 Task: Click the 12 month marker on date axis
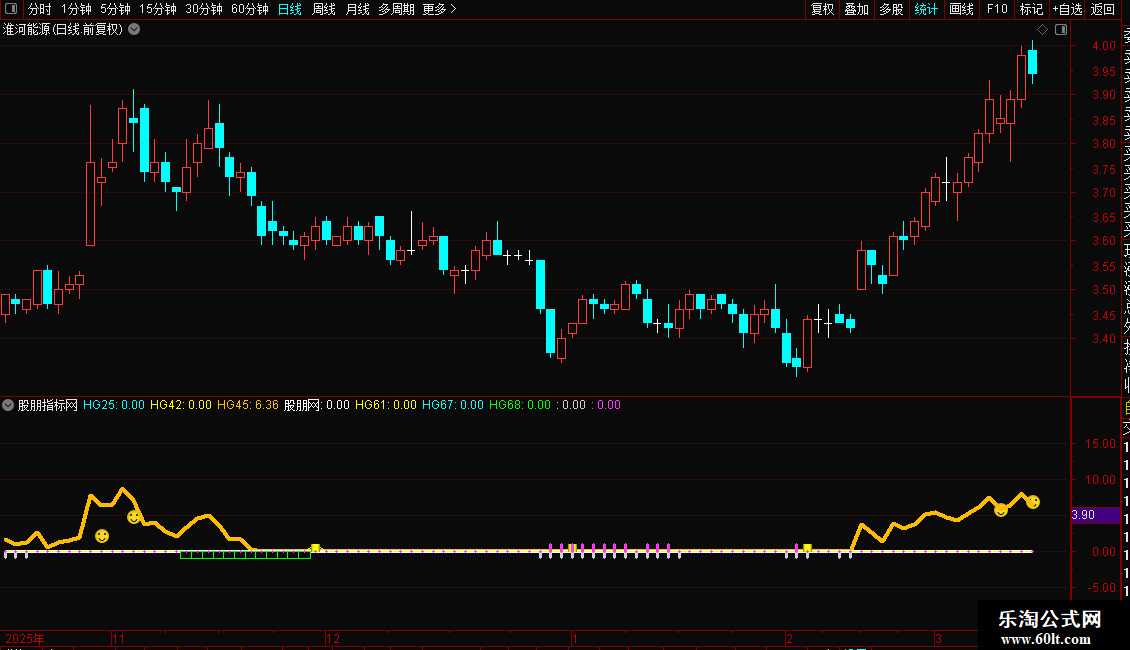333,638
